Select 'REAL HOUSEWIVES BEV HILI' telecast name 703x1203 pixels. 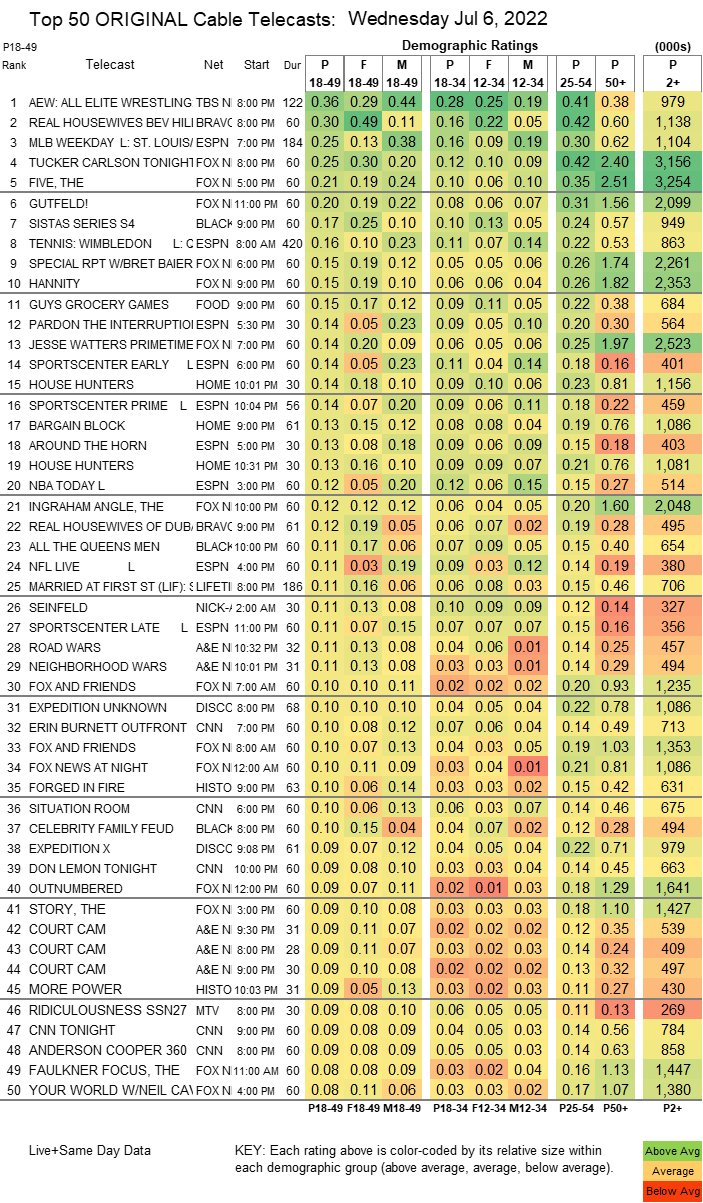click(111, 122)
